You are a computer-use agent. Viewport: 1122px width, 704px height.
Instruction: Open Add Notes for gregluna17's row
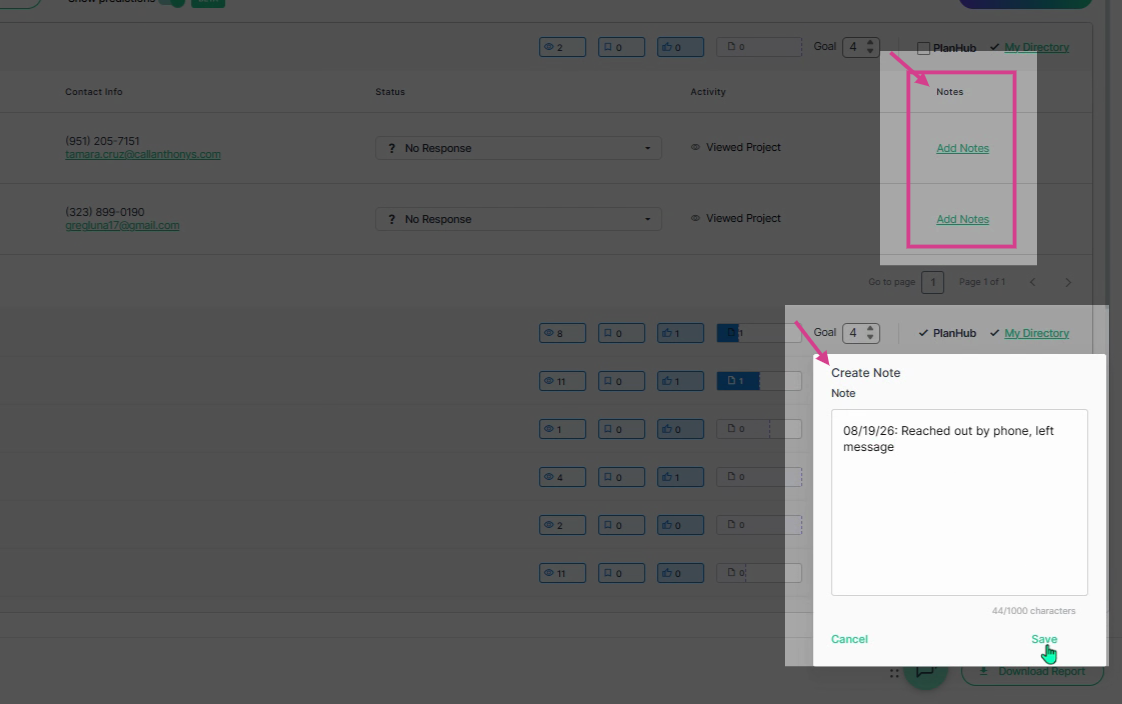(962, 219)
